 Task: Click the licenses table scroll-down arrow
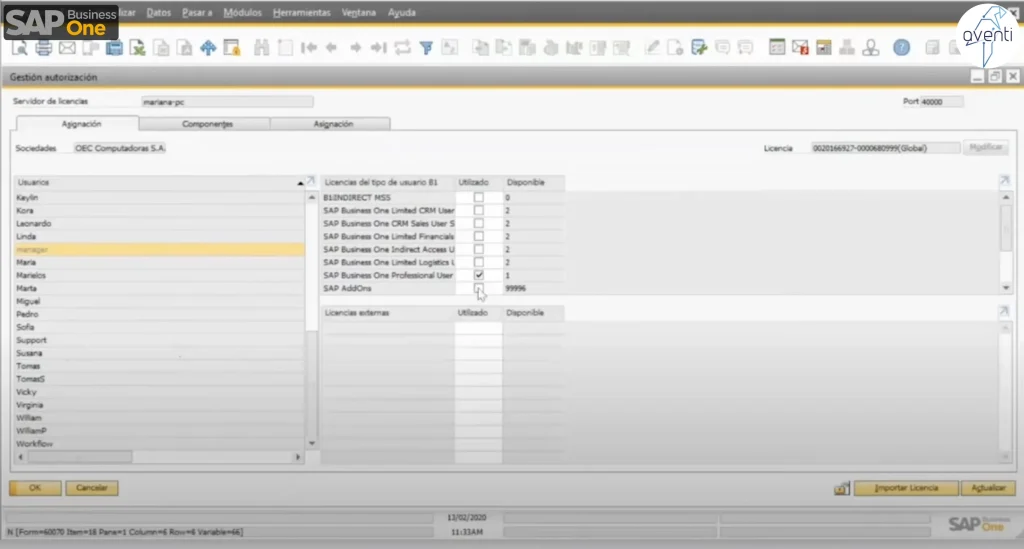click(1006, 288)
